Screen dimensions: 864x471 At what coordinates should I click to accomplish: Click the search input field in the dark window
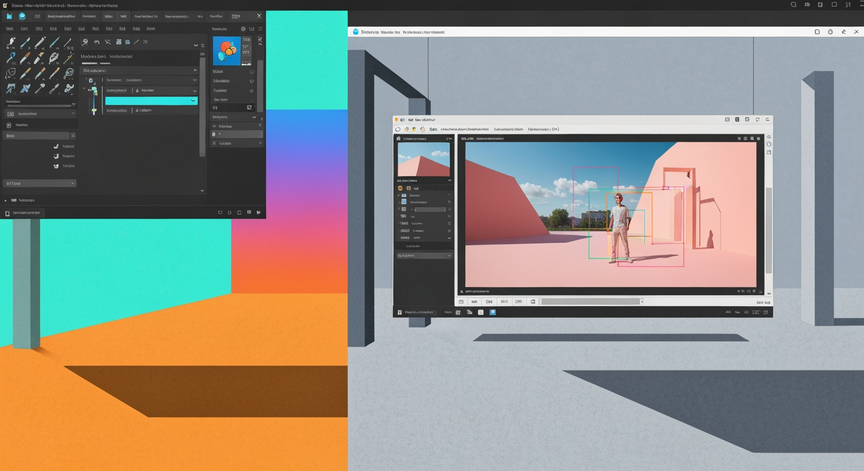click(36, 136)
